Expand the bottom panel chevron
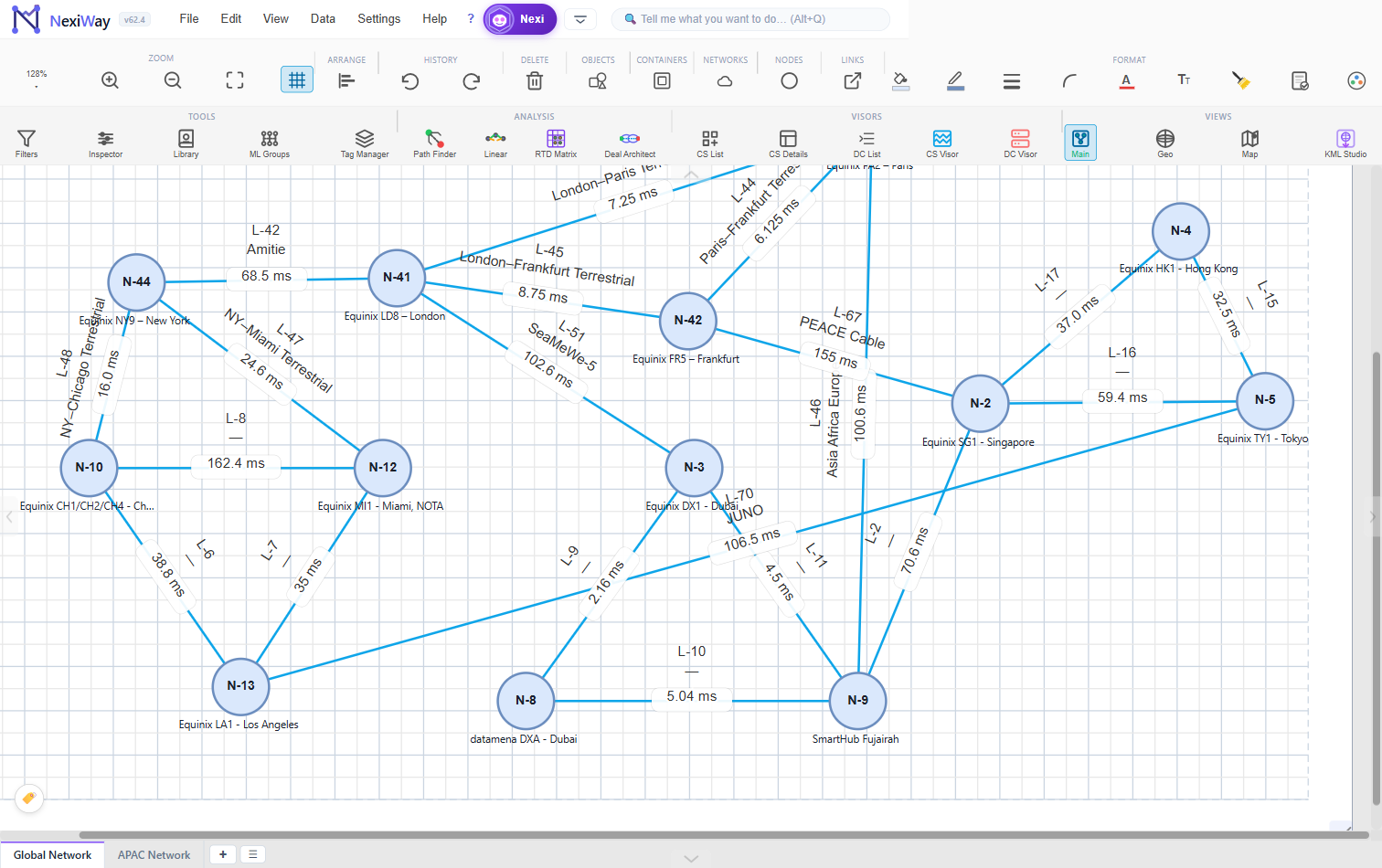The image size is (1382, 868). (x=691, y=859)
